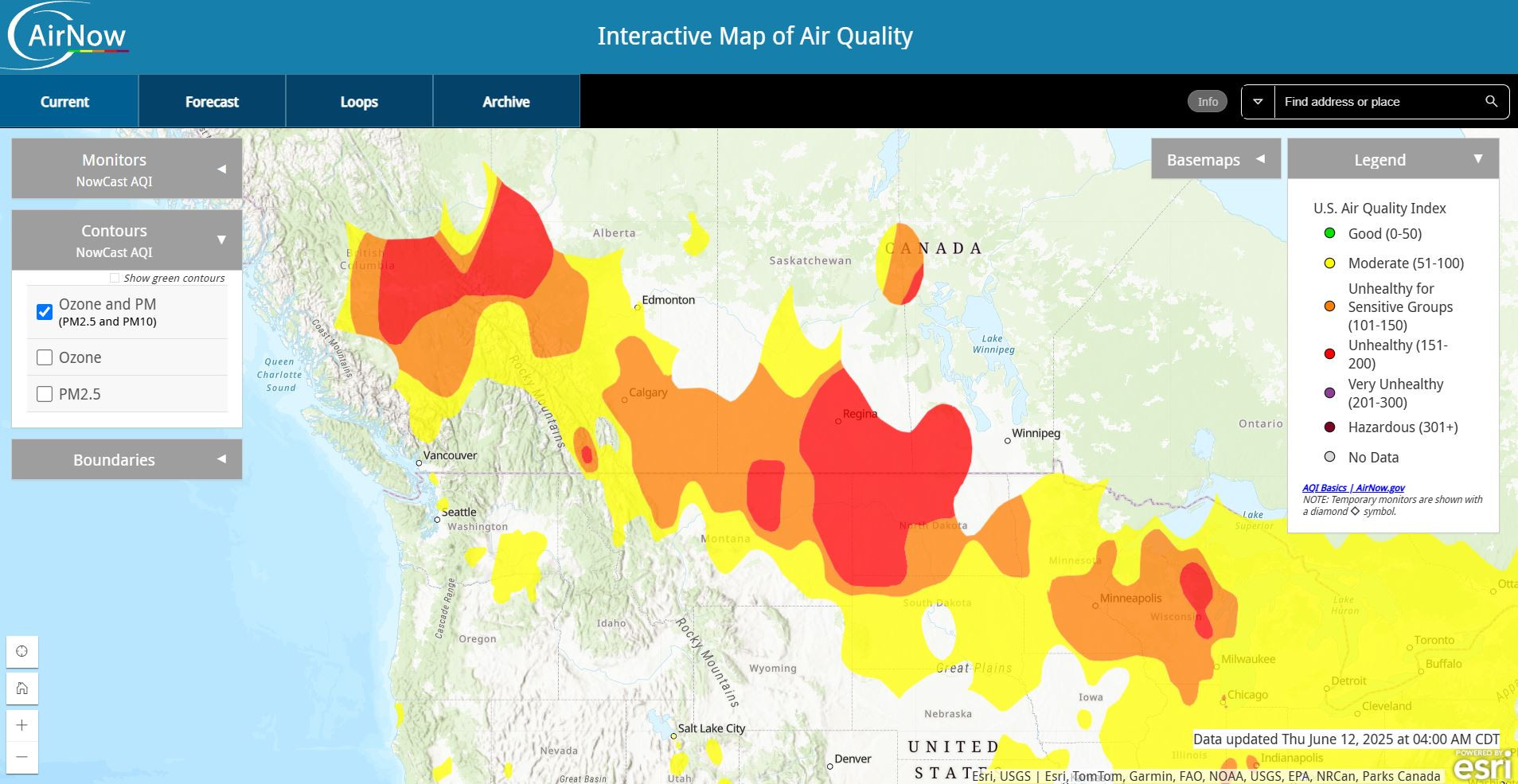The image size is (1518, 784).
Task: Collapse the Legend panel
Action: [1393, 159]
